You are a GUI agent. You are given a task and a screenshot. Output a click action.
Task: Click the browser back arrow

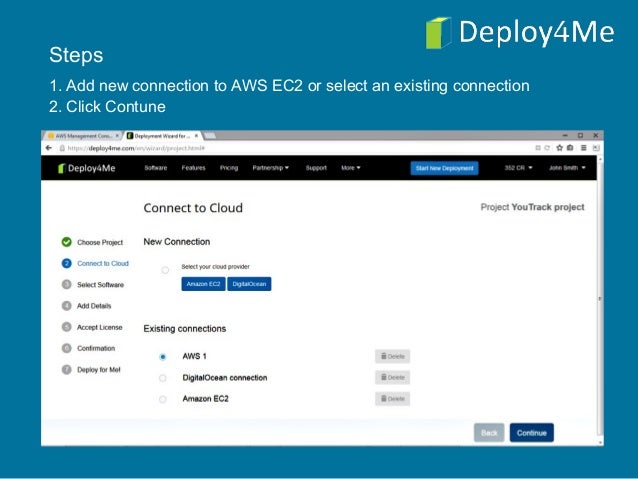click(x=49, y=148)
